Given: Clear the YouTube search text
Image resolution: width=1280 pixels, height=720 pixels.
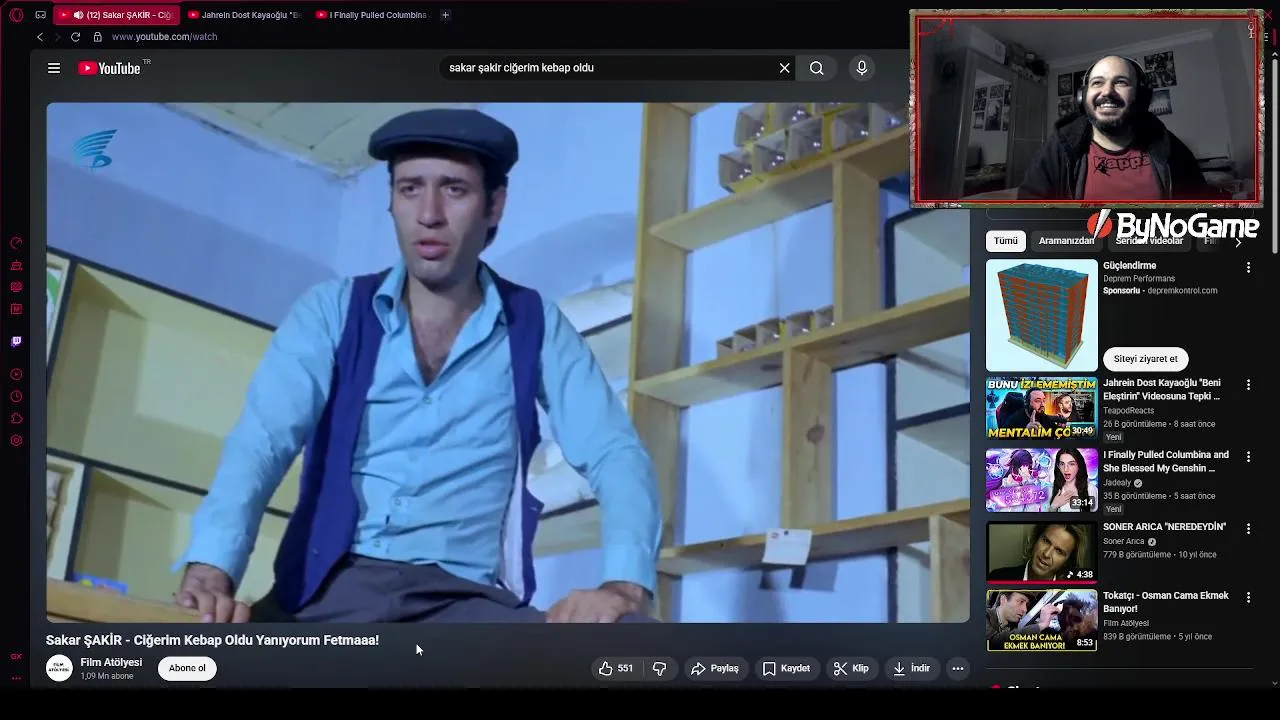Looking at the screenshot, I should tap(785, 68).
